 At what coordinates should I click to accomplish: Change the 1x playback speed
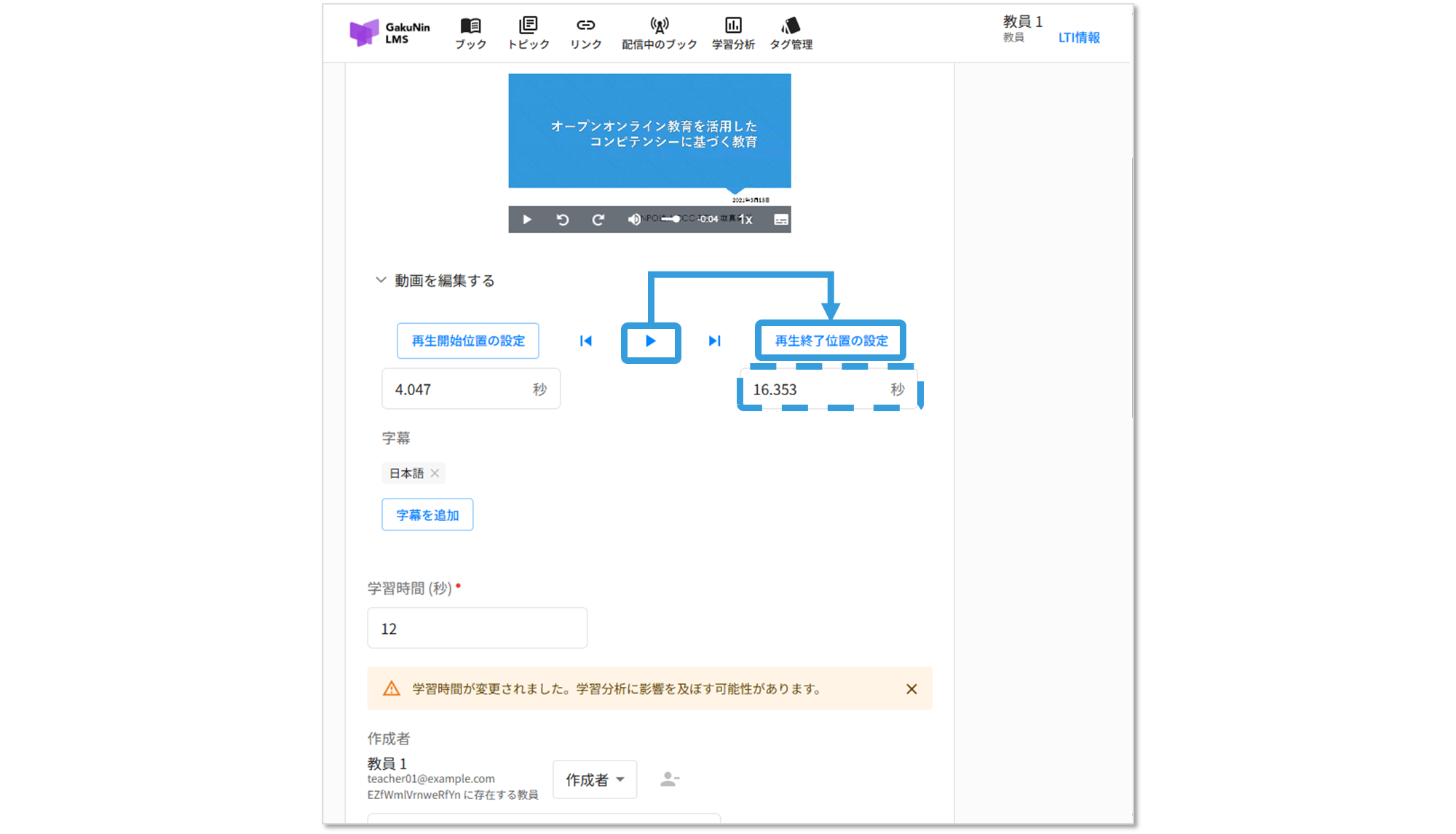point(746,219)
